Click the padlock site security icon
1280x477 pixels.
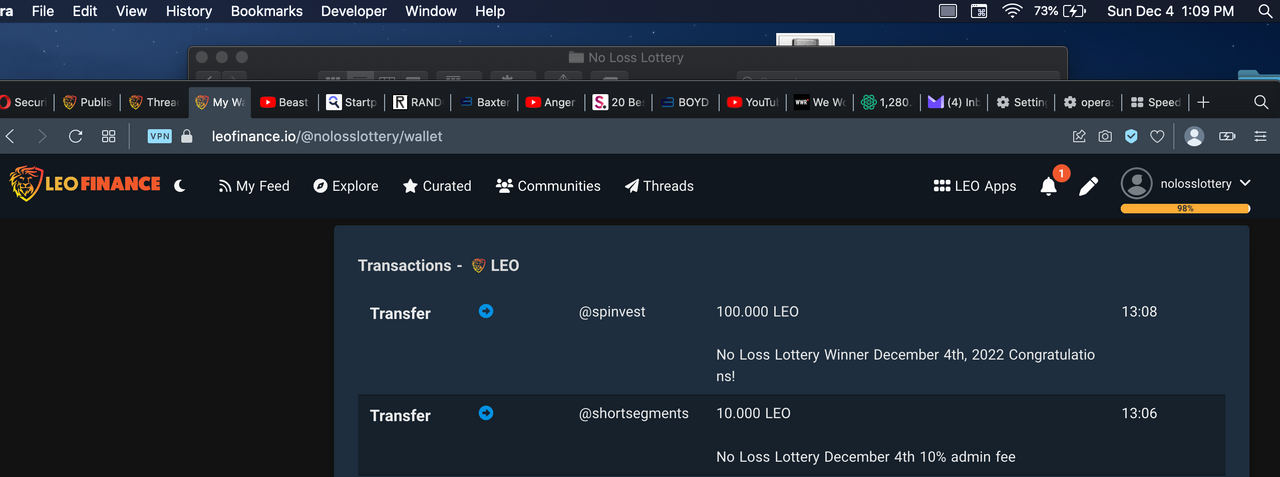(187, 136)
